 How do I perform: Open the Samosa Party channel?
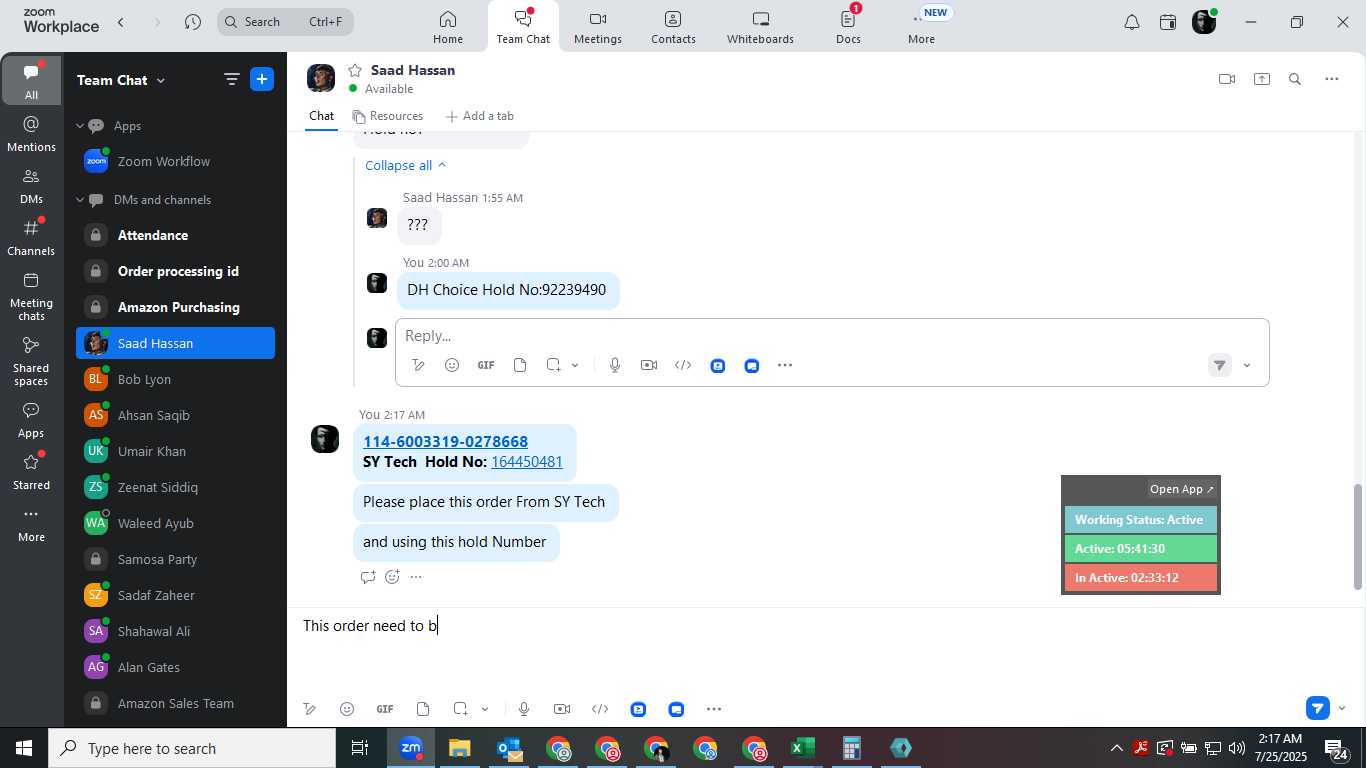pyautogui.click(x=175, y=559)
